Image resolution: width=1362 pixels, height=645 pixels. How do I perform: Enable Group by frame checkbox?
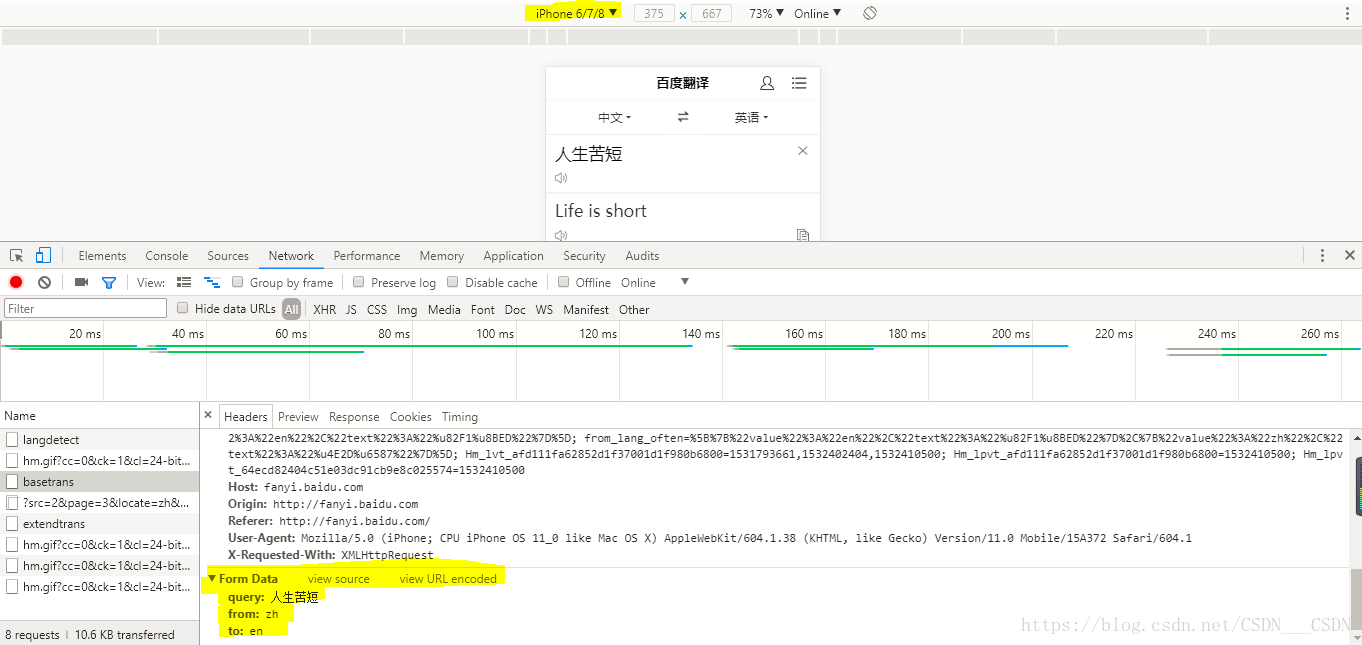[x=238, y=282]
